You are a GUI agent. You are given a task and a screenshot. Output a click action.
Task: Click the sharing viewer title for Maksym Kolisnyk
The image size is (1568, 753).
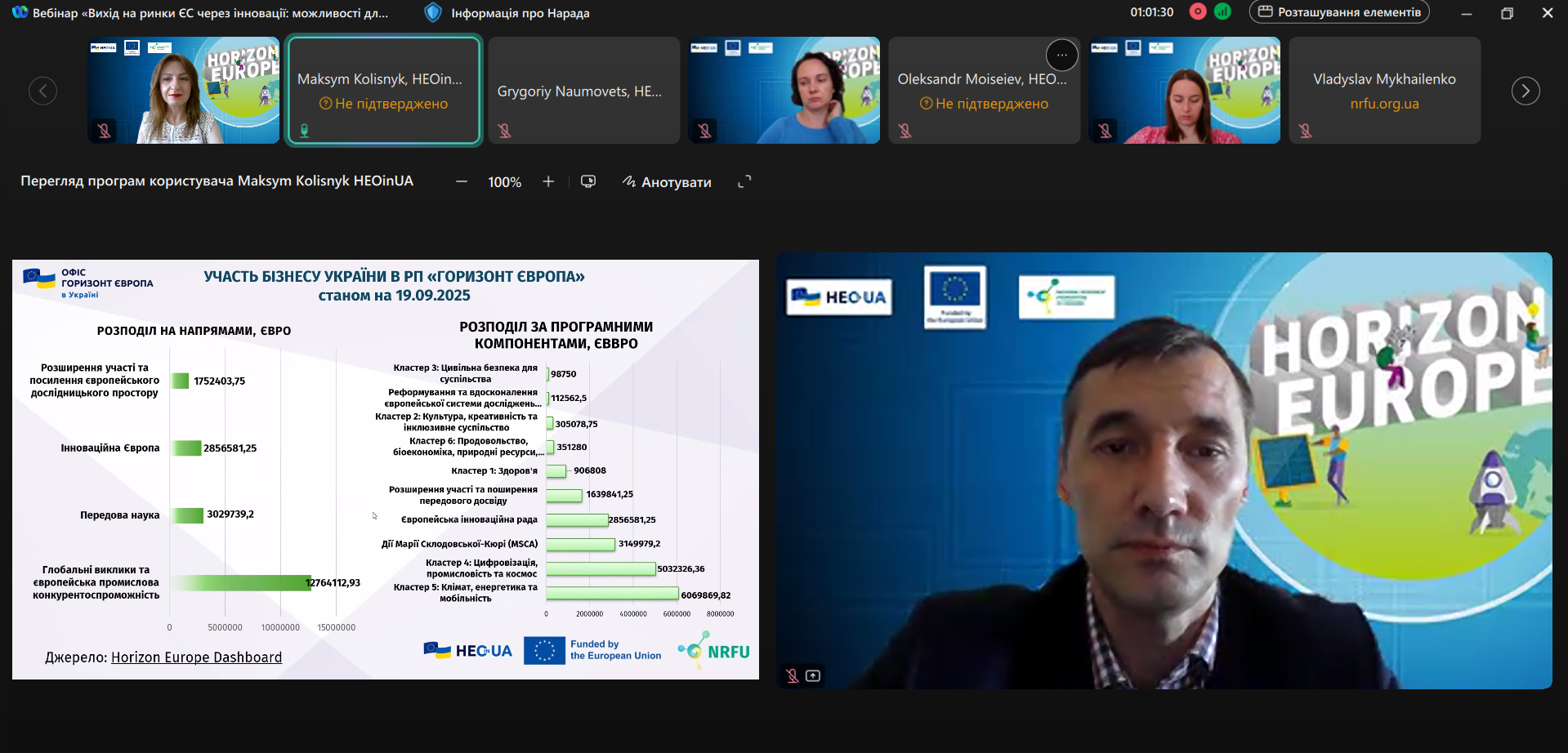217,180
